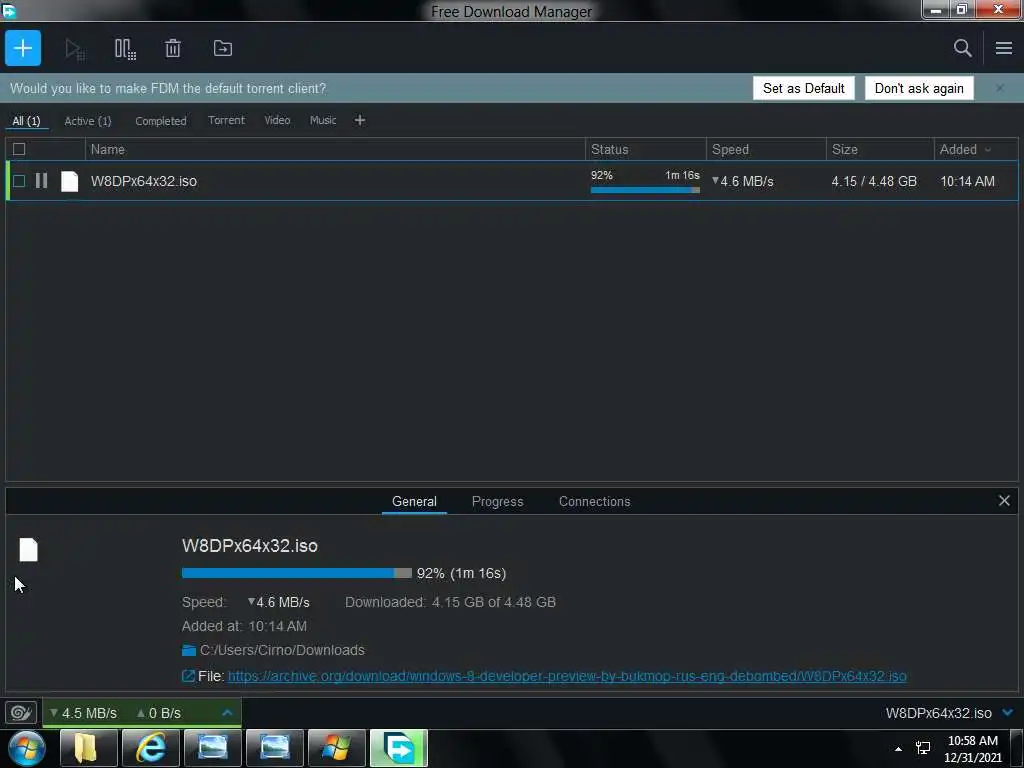The width and height of the screenshot is (1024, 768).
Task: Add a new tag with plus icon
Action: click(x=359, y=120)
